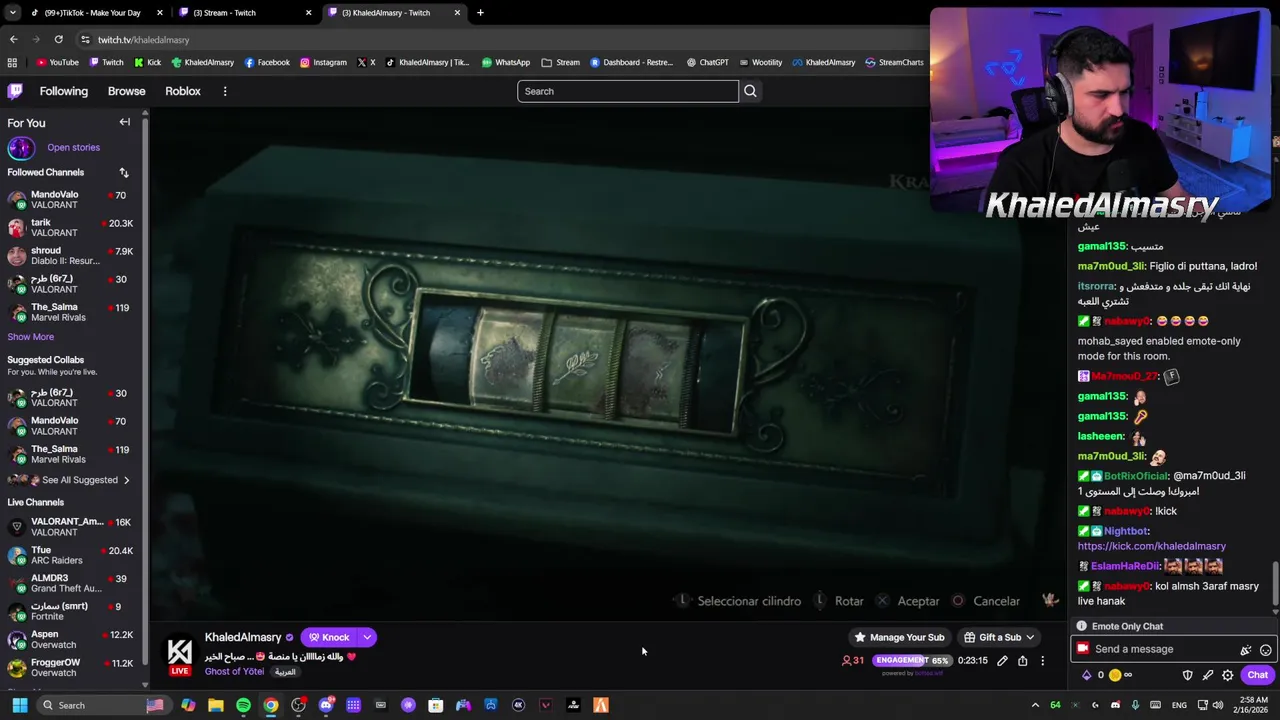Focus the browser address bar
This screenshot has width=1280, height=720.
pyautogui.click(x=500, y=39)
